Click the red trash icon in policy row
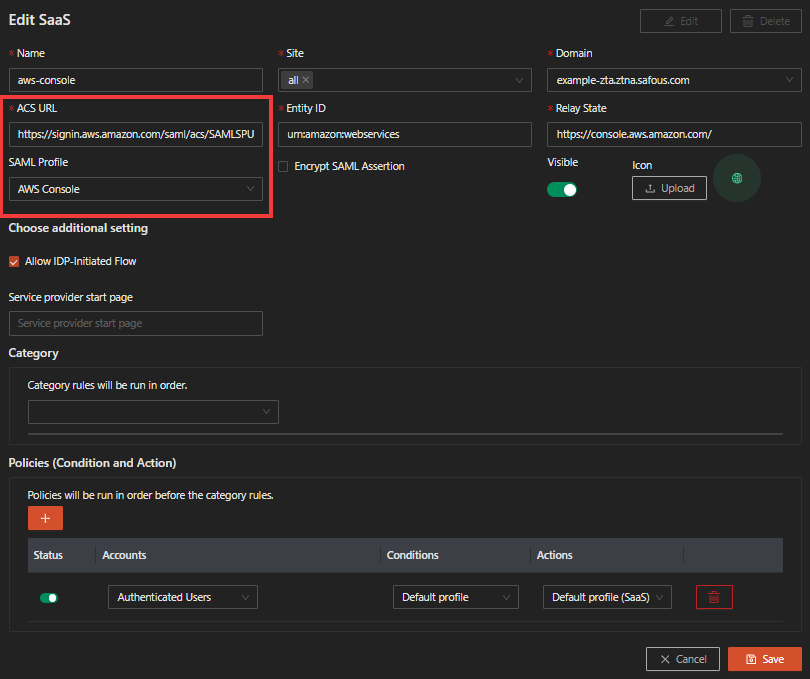The width and height of the screenshot is (810, 679). (714, 597)
